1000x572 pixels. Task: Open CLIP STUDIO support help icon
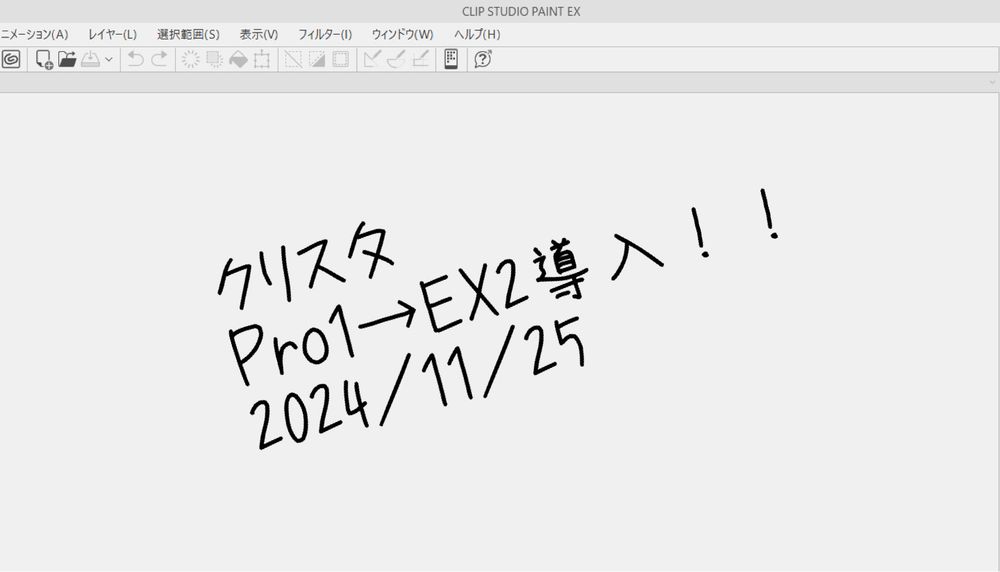[x=483, y=59]
